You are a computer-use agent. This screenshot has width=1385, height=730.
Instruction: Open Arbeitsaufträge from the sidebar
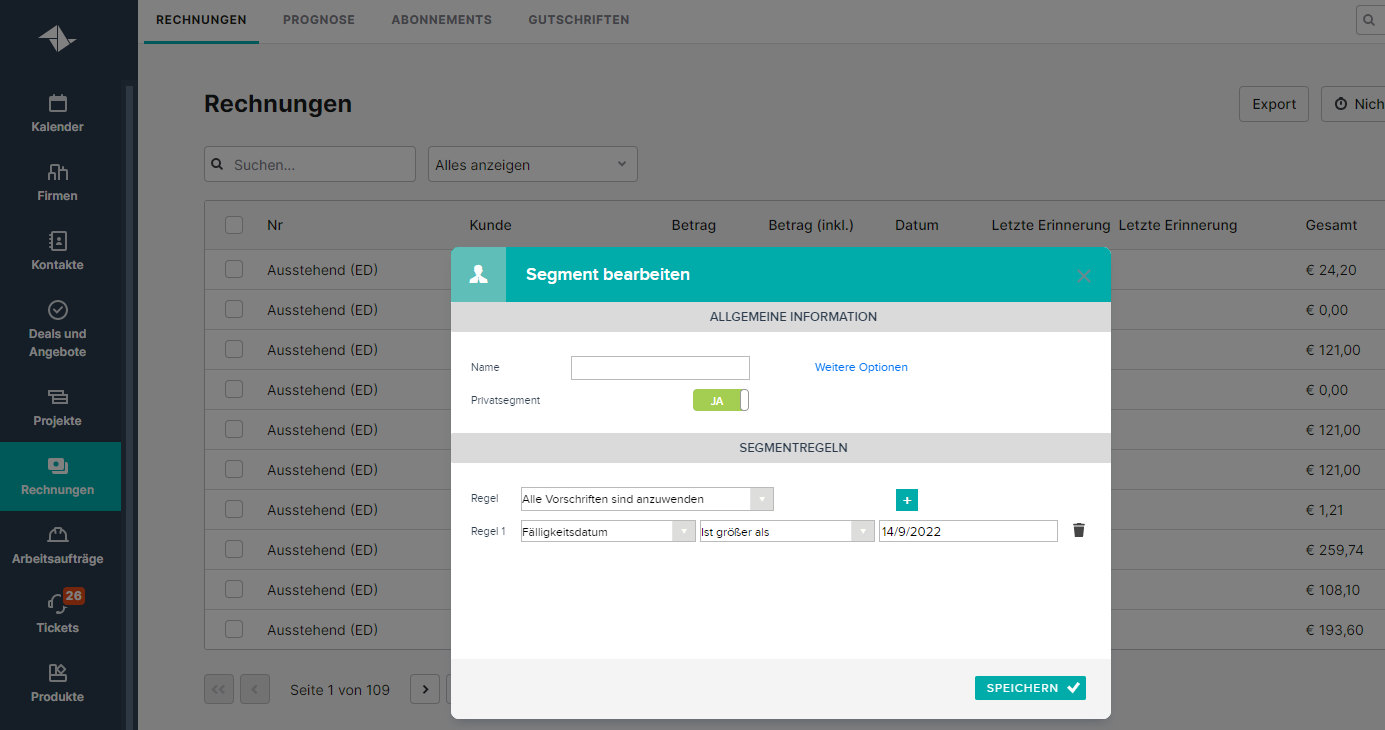tap(58, 546)
